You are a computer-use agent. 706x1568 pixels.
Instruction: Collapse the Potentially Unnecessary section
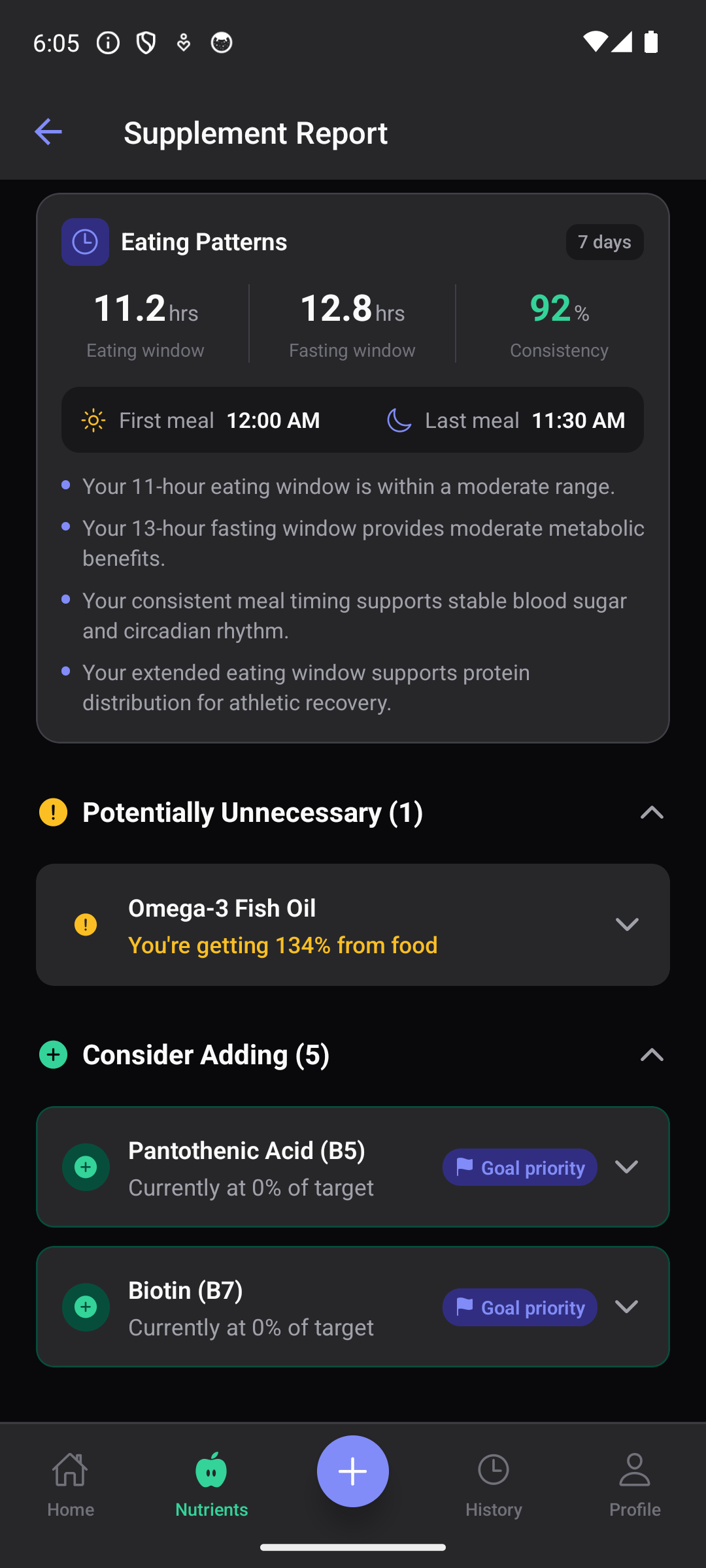[x=652, y=812]
